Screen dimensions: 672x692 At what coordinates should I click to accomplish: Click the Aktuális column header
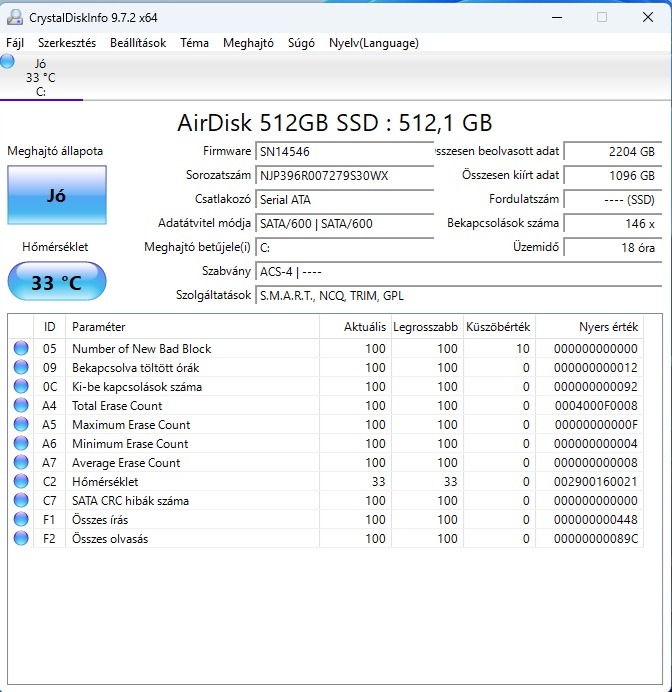tap(355, 327)
